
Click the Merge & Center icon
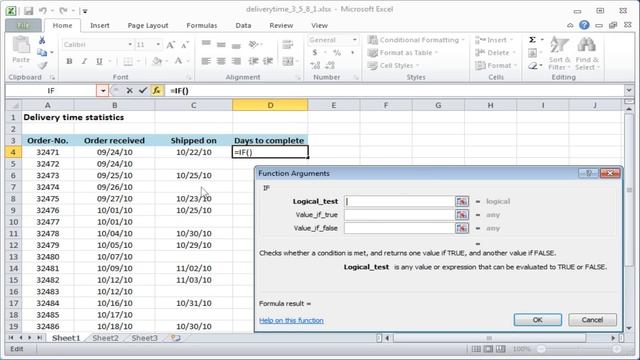288,61
